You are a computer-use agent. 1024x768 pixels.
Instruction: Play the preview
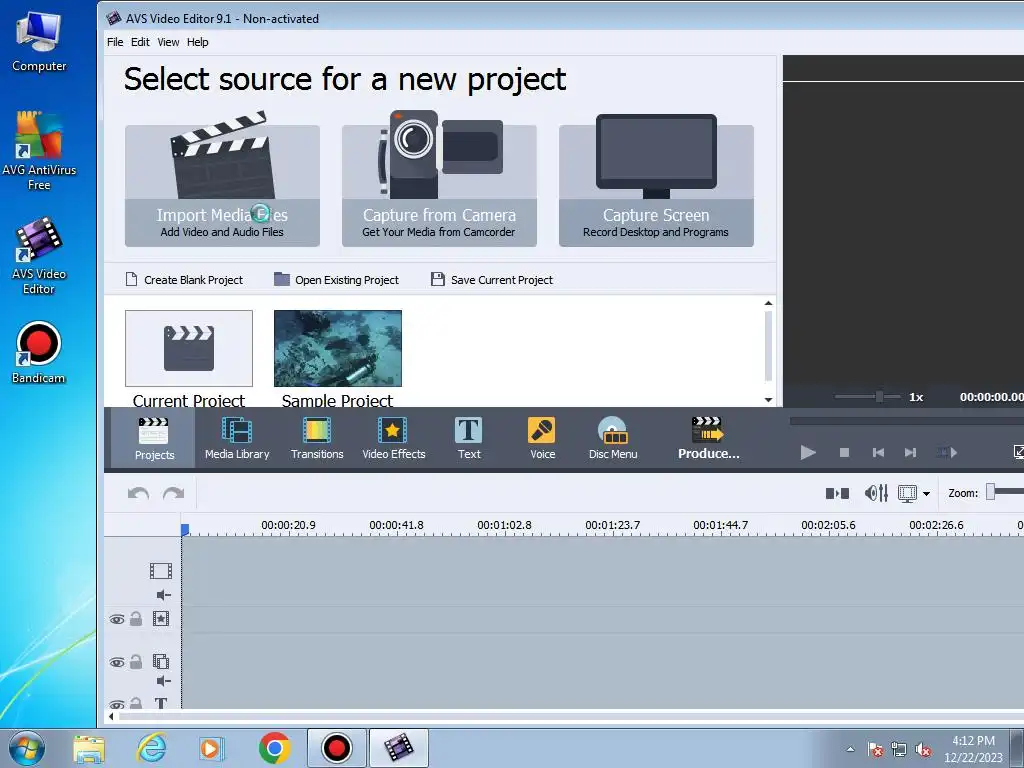tap(808, 452)
